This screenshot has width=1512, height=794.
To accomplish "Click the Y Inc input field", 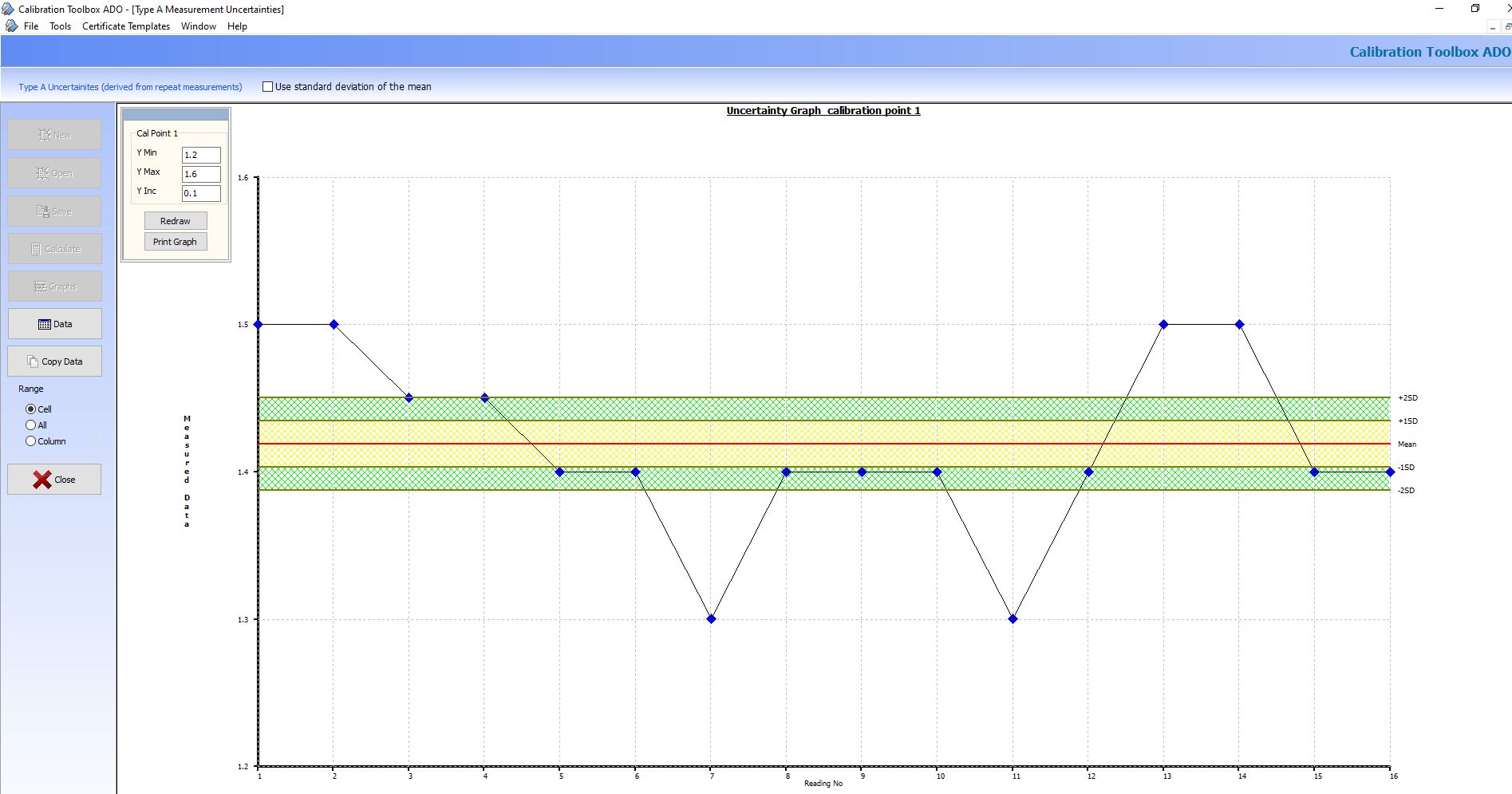I will 201,193.
